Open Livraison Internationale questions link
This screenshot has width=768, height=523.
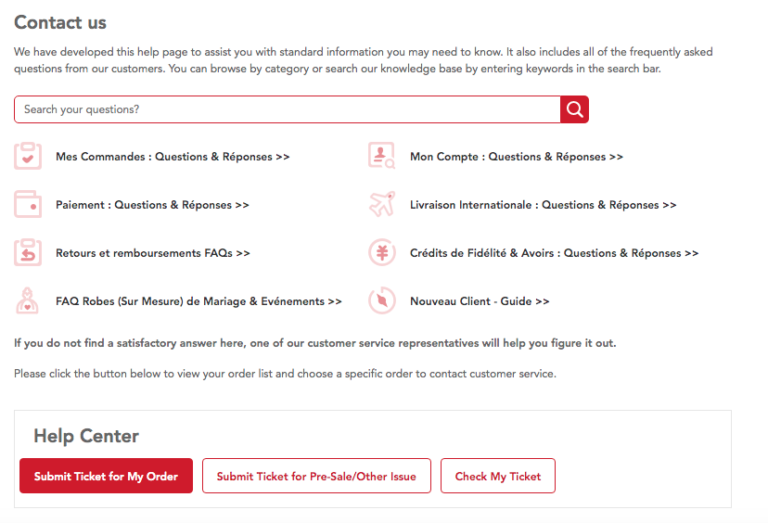[x=543, y=205]
